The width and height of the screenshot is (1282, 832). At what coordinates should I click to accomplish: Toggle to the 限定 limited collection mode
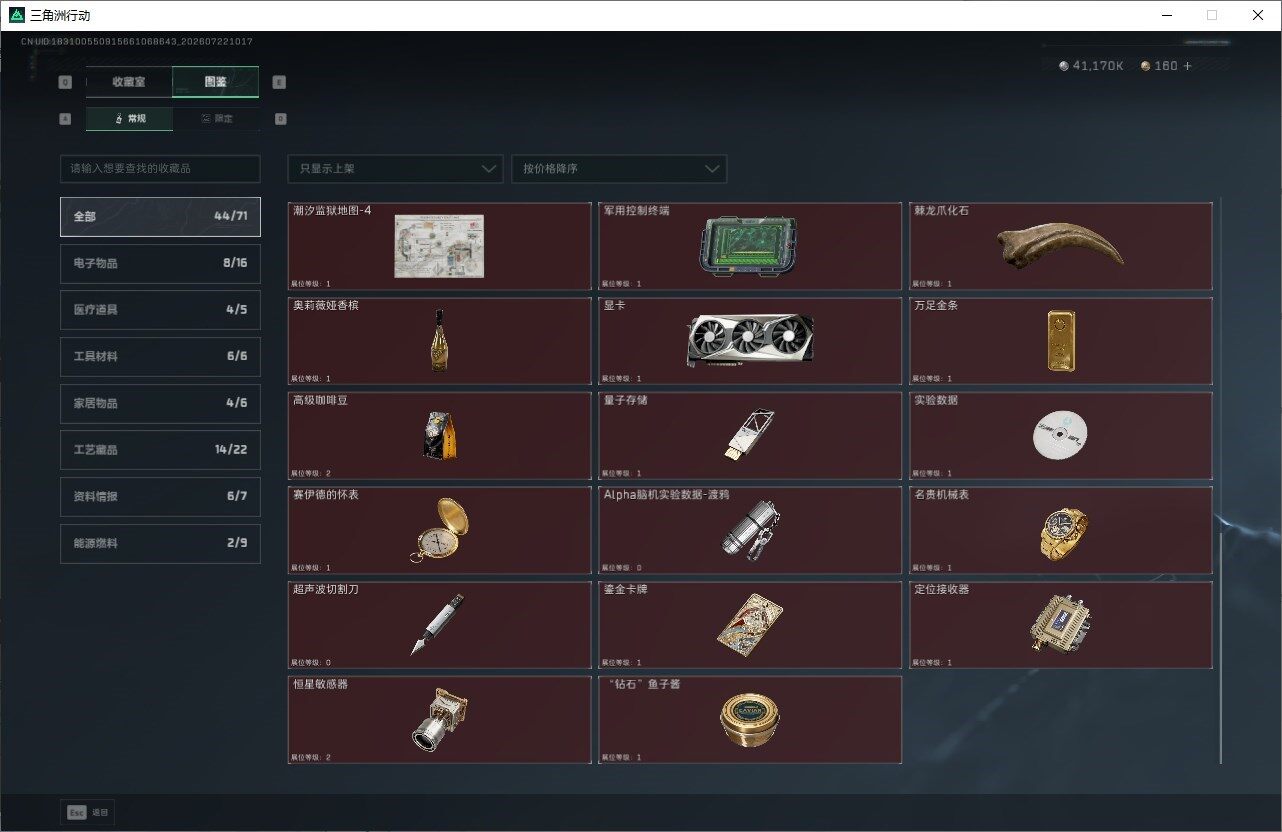(x=216, y=118)
